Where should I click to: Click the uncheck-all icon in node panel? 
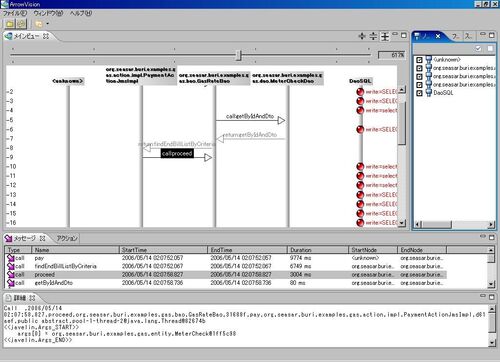click(490, 49)
